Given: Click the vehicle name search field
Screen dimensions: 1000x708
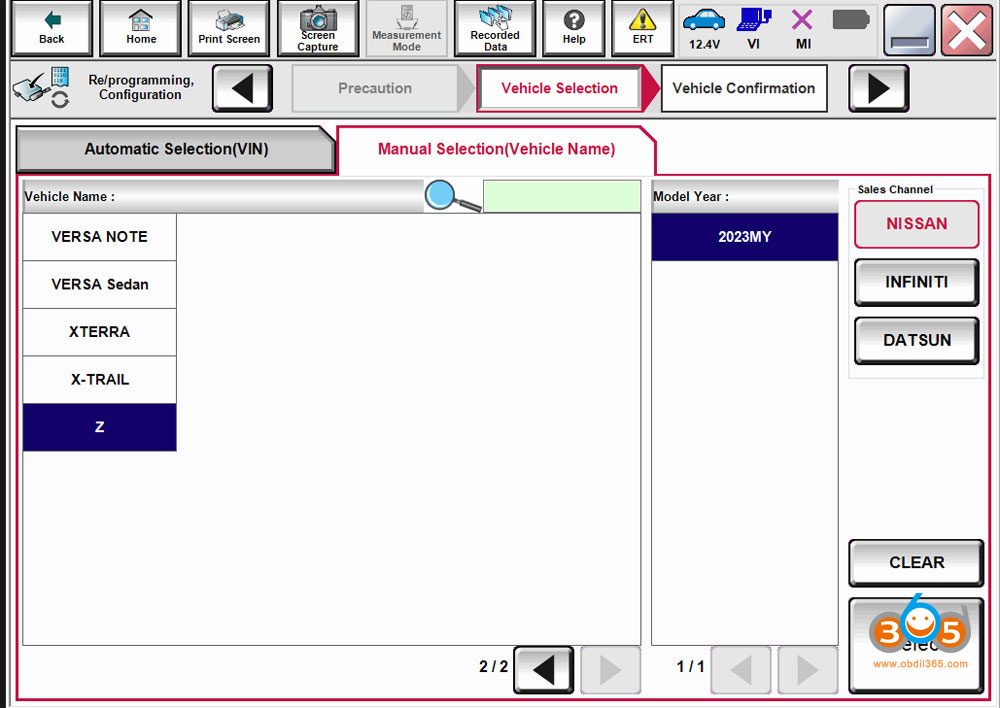Looking at the screenshot, I should point(562,196).
